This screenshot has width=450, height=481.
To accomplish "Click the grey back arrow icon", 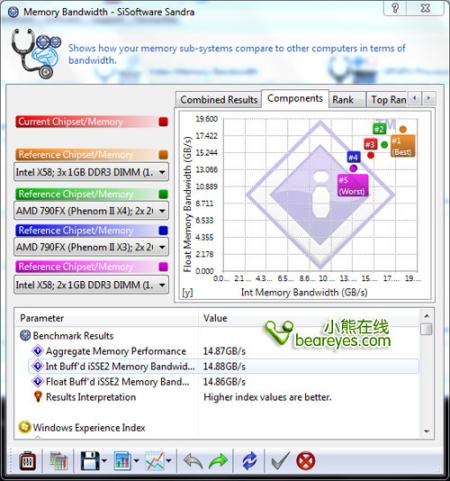I will pyautogui.click(x=193, y=461).
